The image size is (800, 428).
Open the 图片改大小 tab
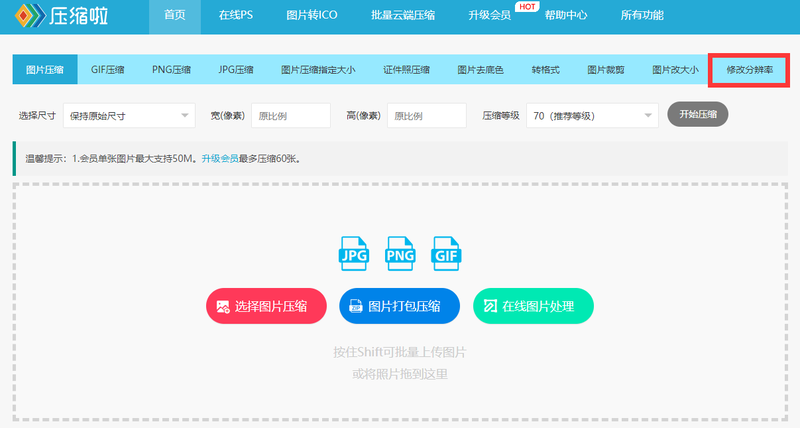676,69
